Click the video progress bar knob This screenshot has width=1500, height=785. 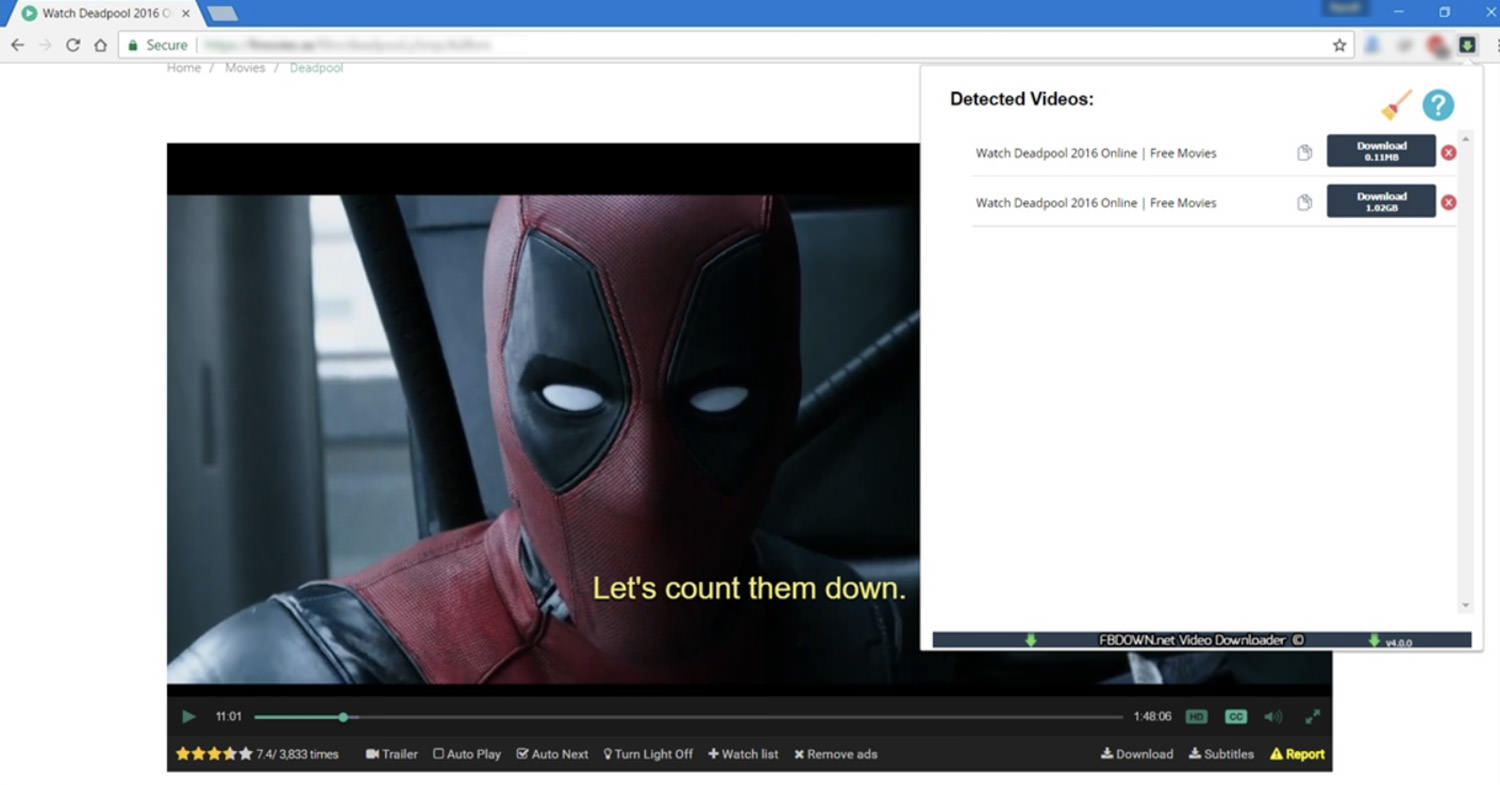point(343,717)
